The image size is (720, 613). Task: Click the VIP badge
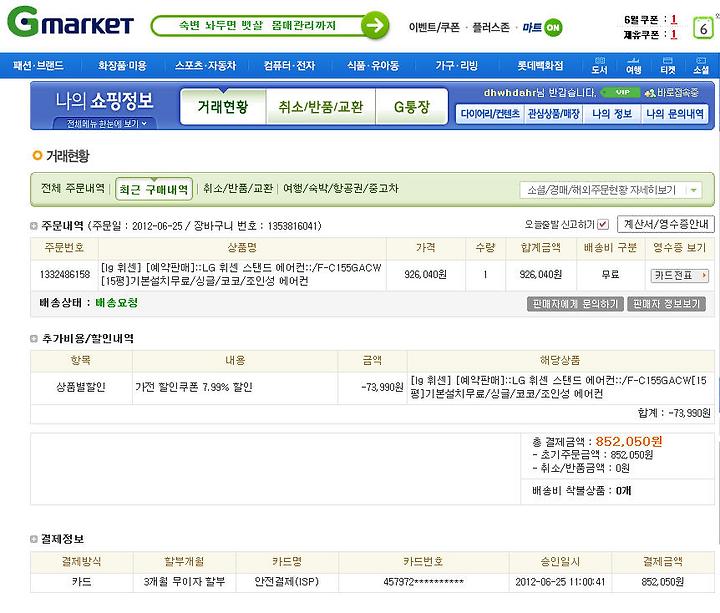coord(621,92)
